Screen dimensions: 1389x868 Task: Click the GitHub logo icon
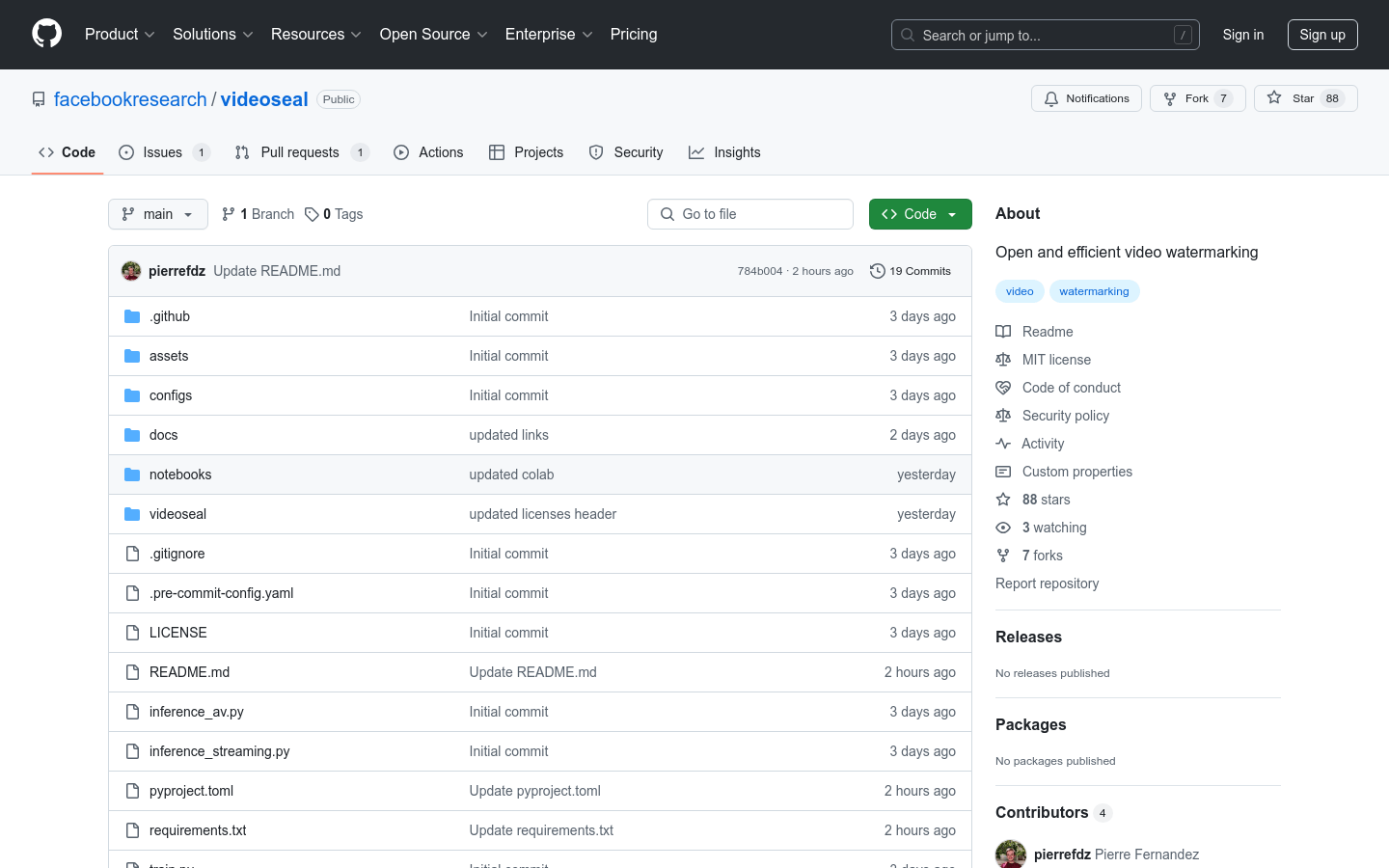[x=46, y=34]
